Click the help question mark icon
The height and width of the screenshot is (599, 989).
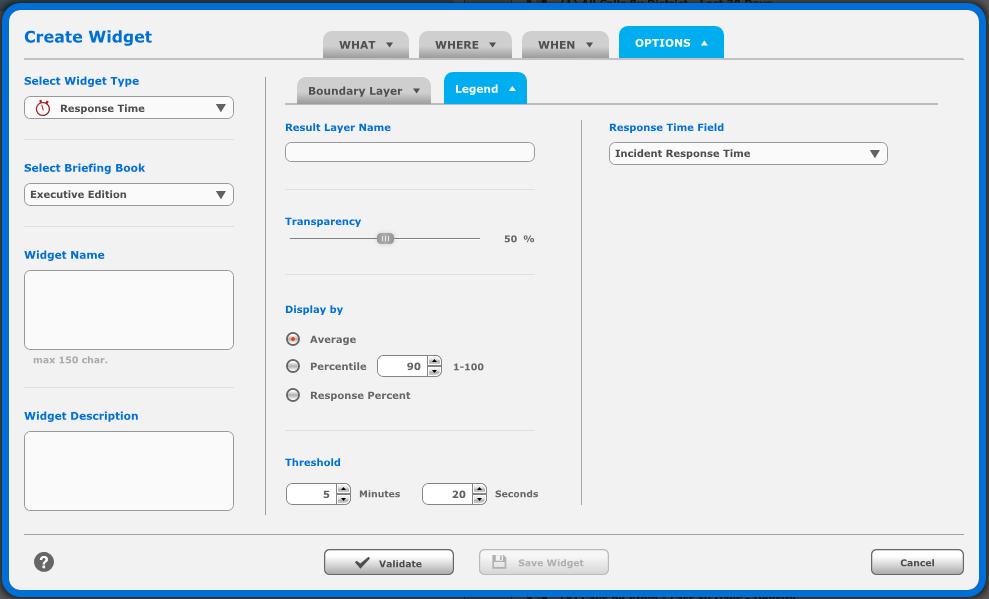pyautogui.click(x=44, y=562)
